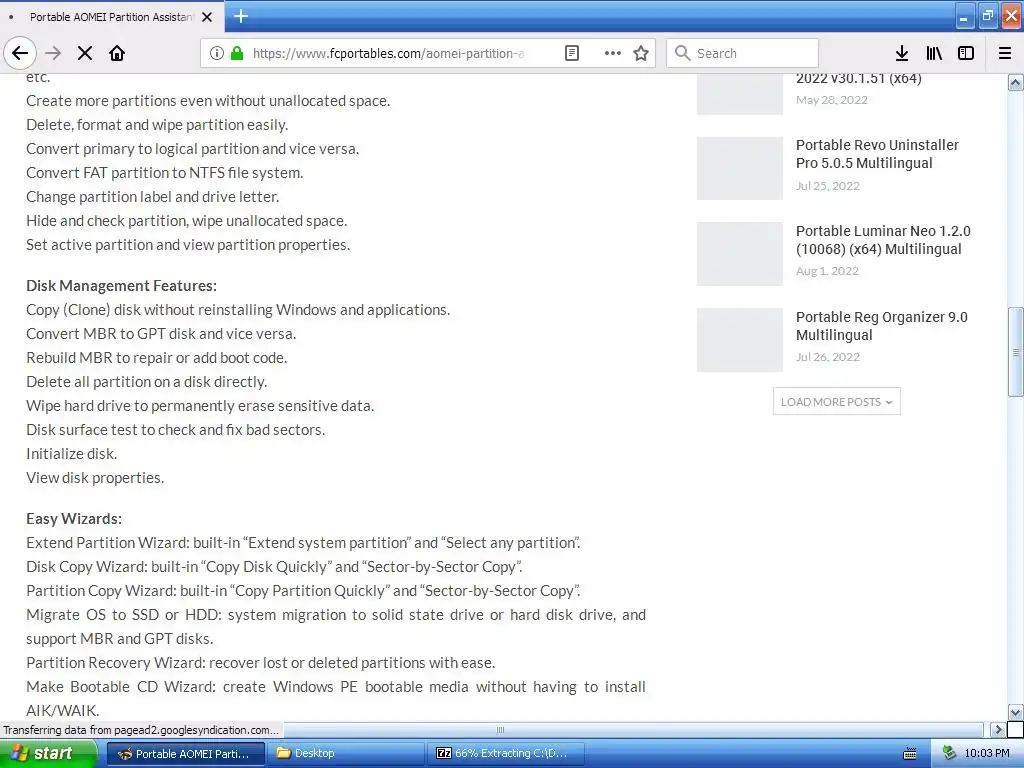Image resolution: width=1024 pixels, height=768 pixels.
Task: Click 'View disk properties.' text line
Action: [95, 478]
